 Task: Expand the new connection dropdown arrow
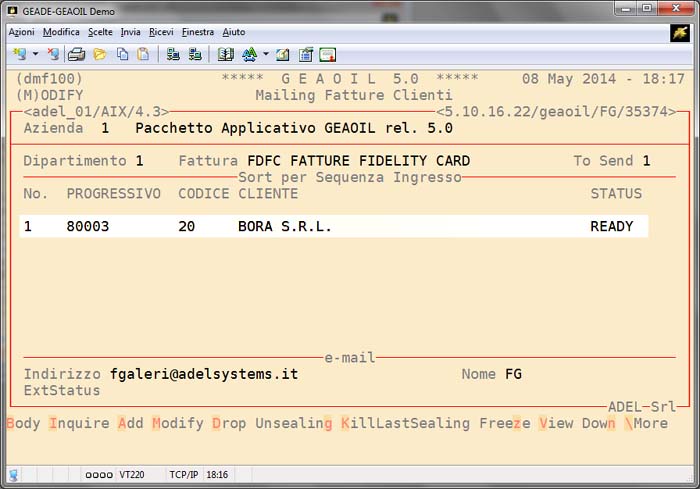(x=36, y=54)
